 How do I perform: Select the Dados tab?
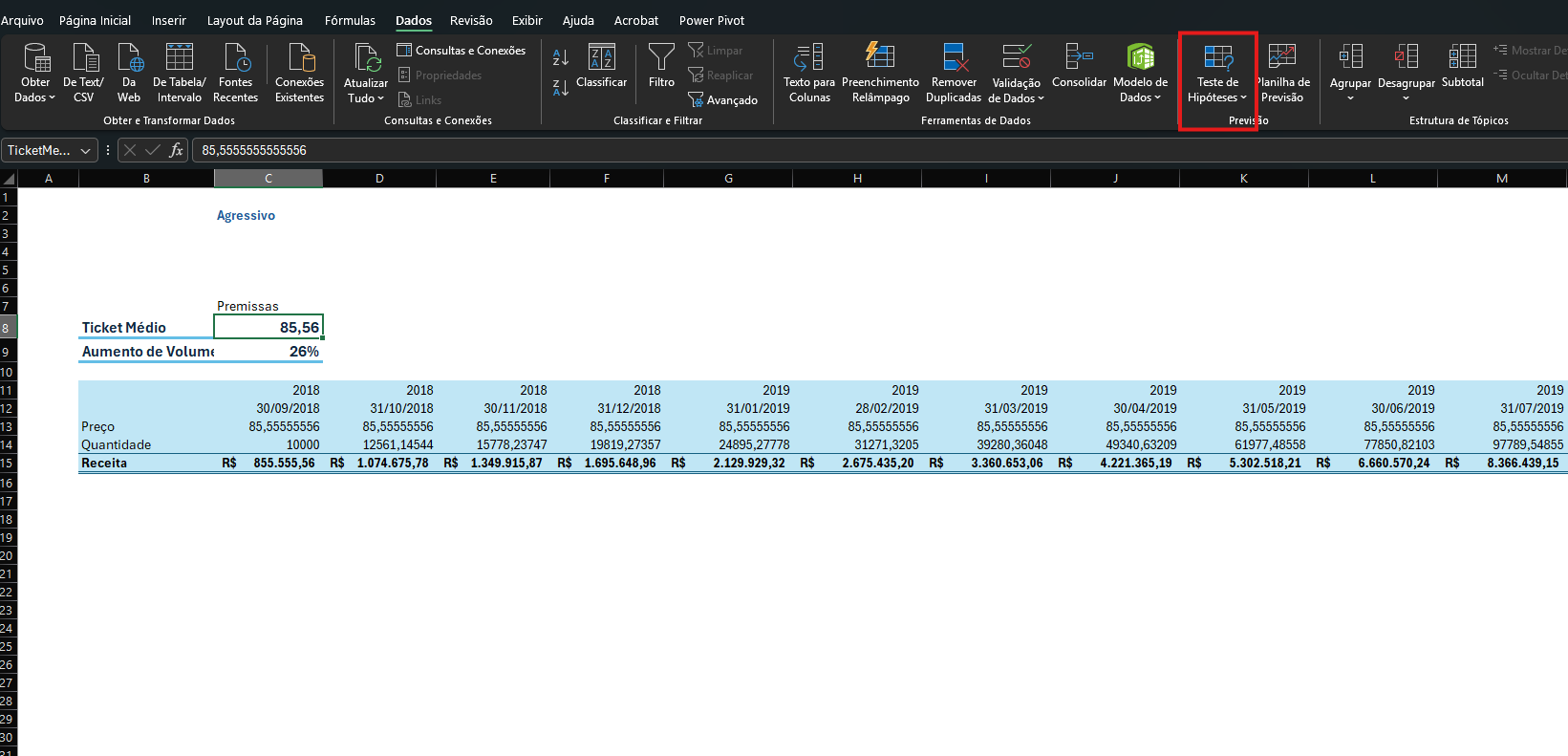(414, 20)
